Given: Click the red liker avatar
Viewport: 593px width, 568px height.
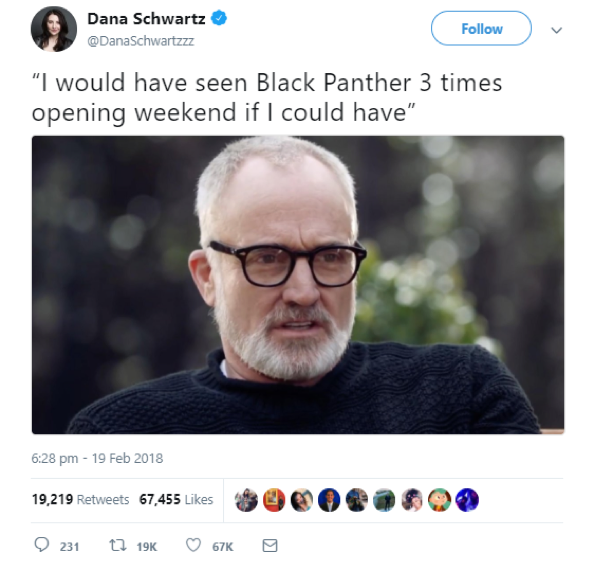Looking at the screenshot, I should [x=274, y=500].
